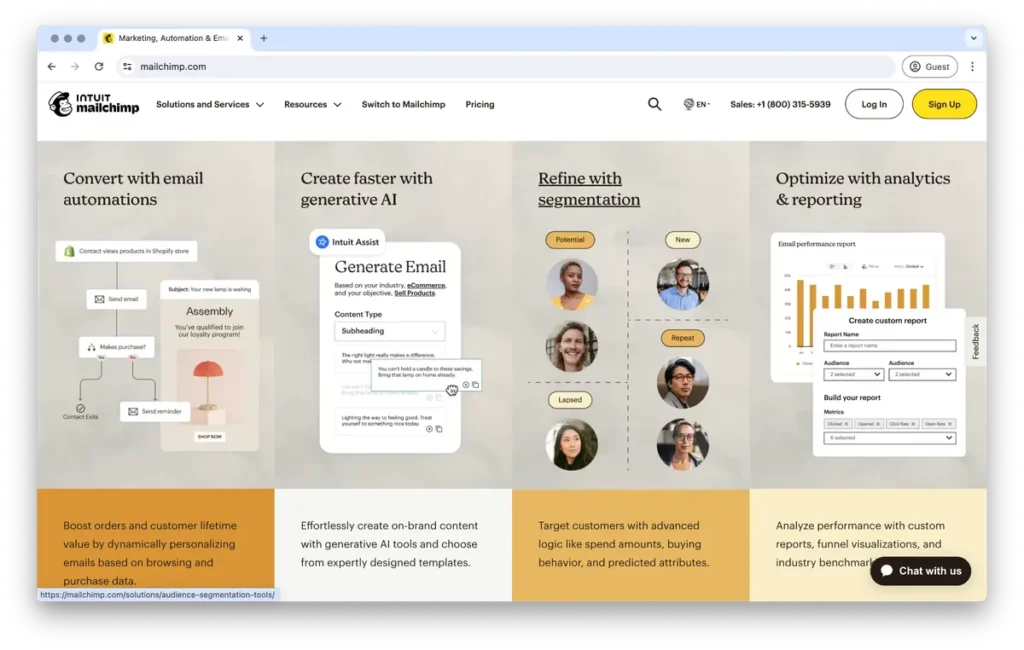Viewport: 1024px width, 650px height.
Task: Select the portrait directly under the Lapsed tag
Action: (571, 445)
